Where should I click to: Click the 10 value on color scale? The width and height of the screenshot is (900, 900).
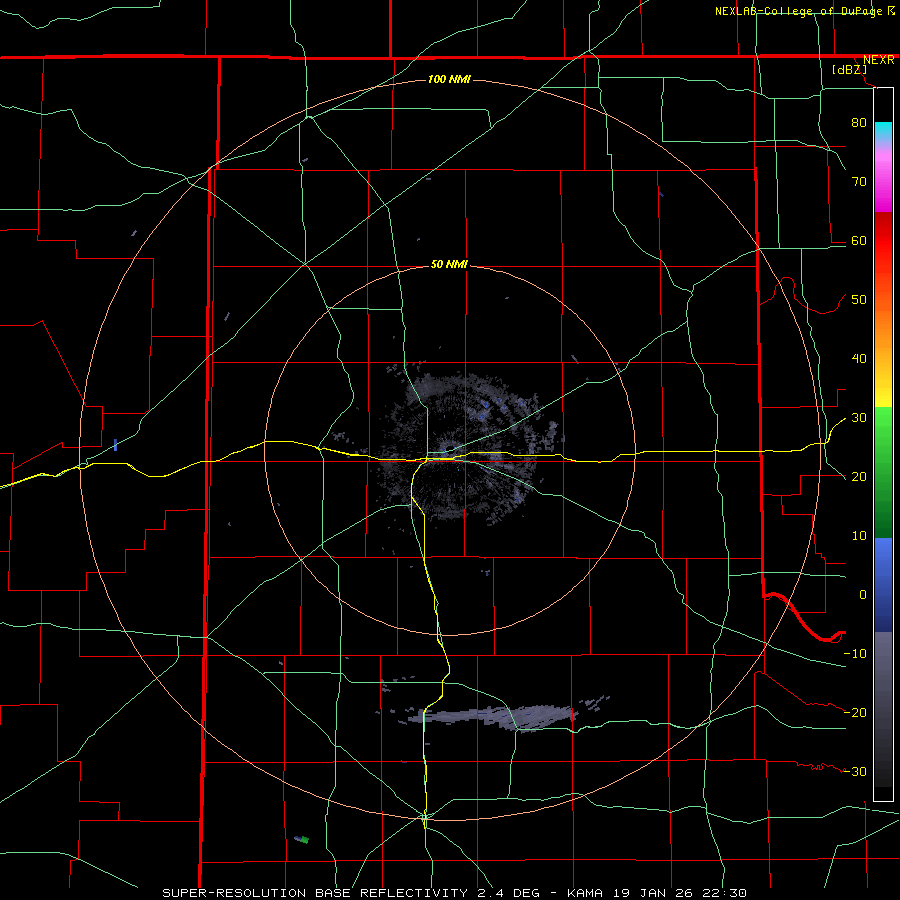pyautogui.click(x=859, y=536)
